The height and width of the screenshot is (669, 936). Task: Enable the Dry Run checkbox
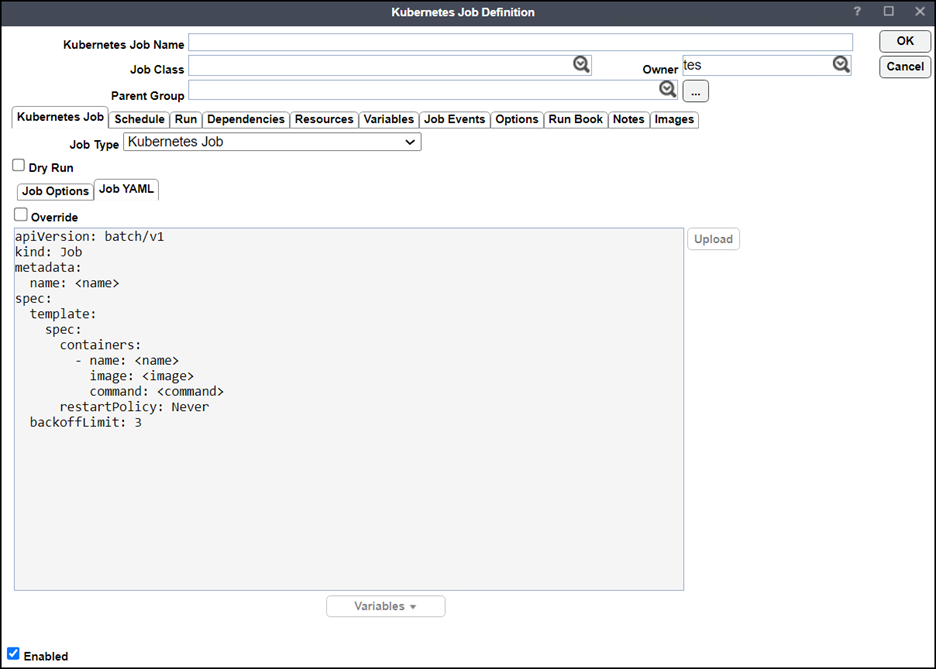19,165
